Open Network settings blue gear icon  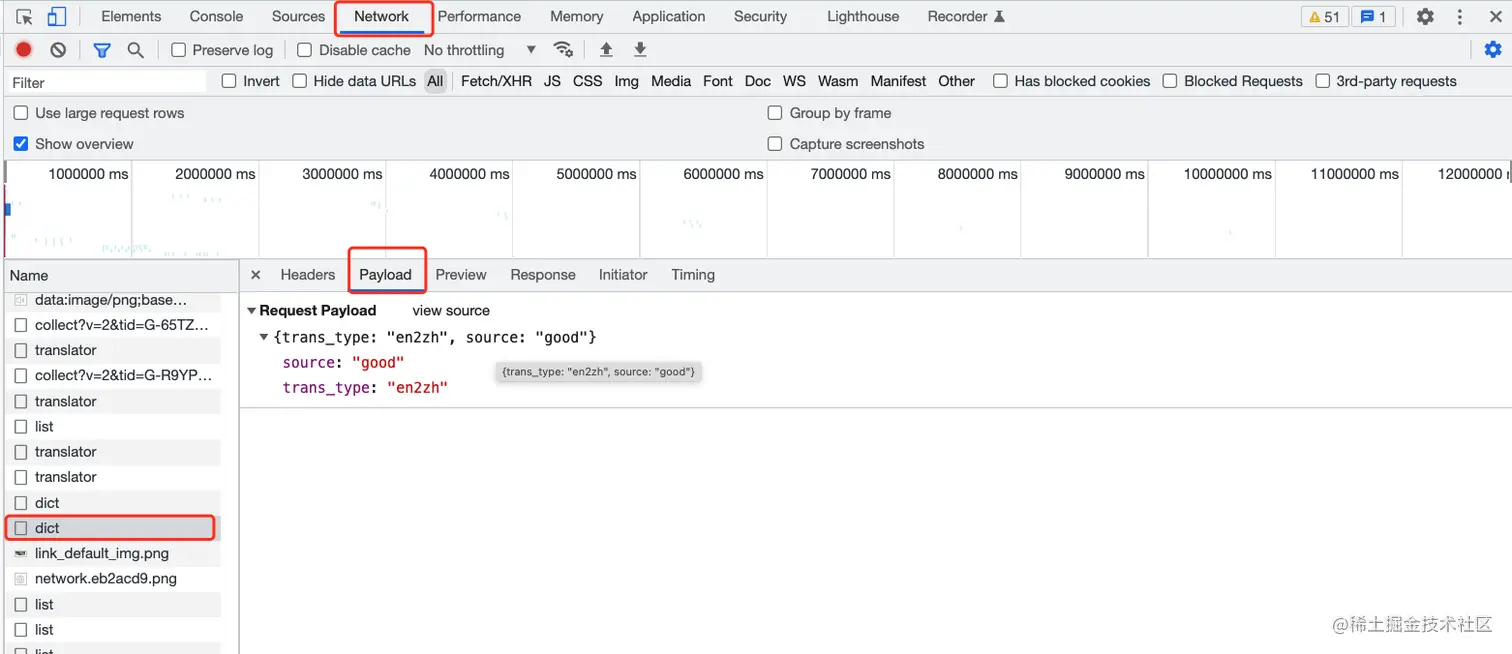[1493, 50]
